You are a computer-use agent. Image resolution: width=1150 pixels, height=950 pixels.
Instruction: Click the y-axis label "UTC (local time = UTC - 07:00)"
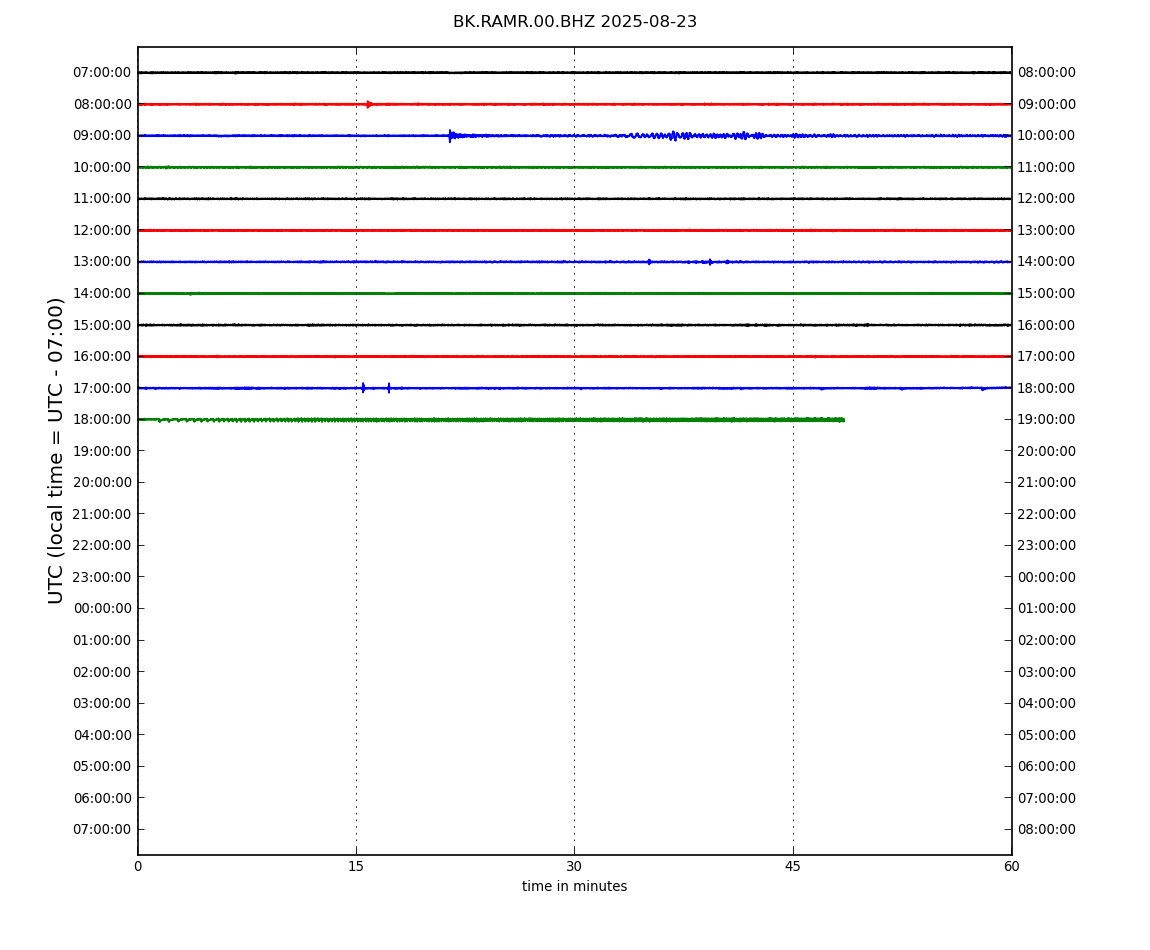56,450
